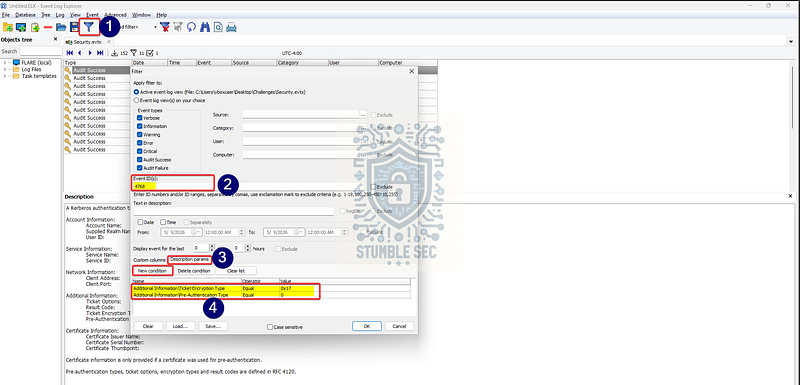Image resolution: width=800 pixels, height=385 pixels.
Task: Open the File menu
Action: [x=6, y=15]
